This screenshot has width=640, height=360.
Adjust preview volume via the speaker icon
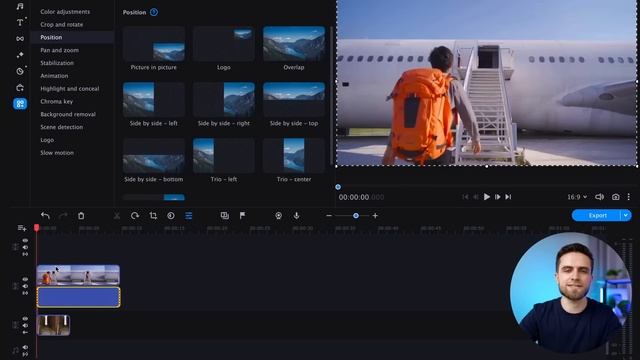tap(599, 197)
